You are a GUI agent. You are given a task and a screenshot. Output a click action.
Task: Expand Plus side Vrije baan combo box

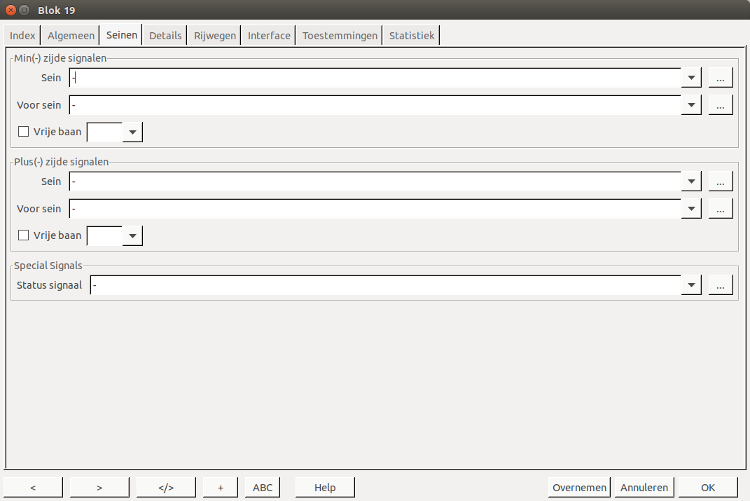[132, 236]
